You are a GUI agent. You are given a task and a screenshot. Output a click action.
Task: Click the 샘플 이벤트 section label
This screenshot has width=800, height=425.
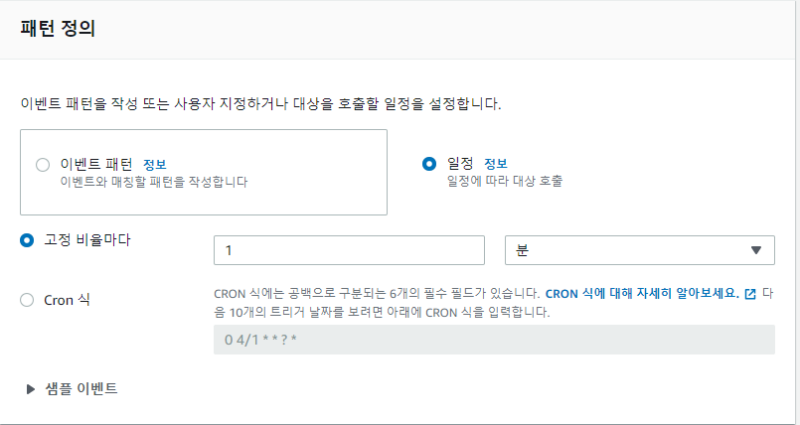(81, 389)
